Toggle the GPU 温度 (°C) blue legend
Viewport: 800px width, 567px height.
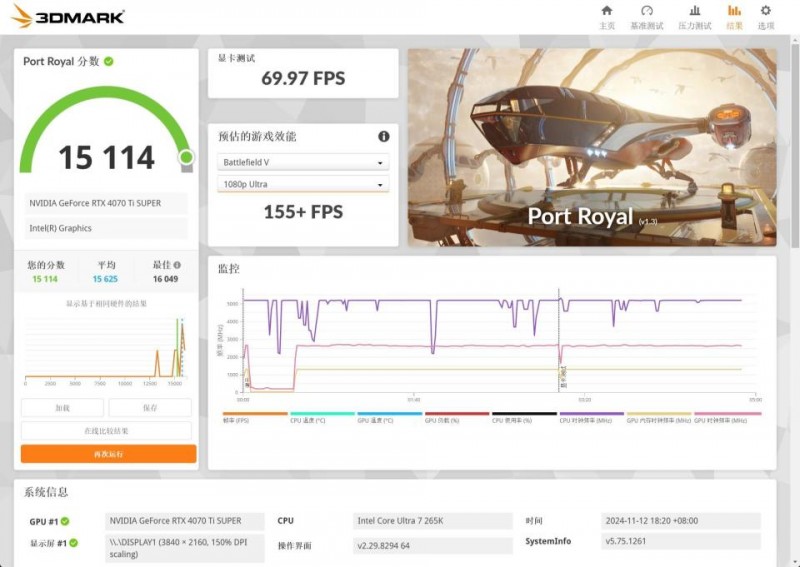click(x=390, y=417)
